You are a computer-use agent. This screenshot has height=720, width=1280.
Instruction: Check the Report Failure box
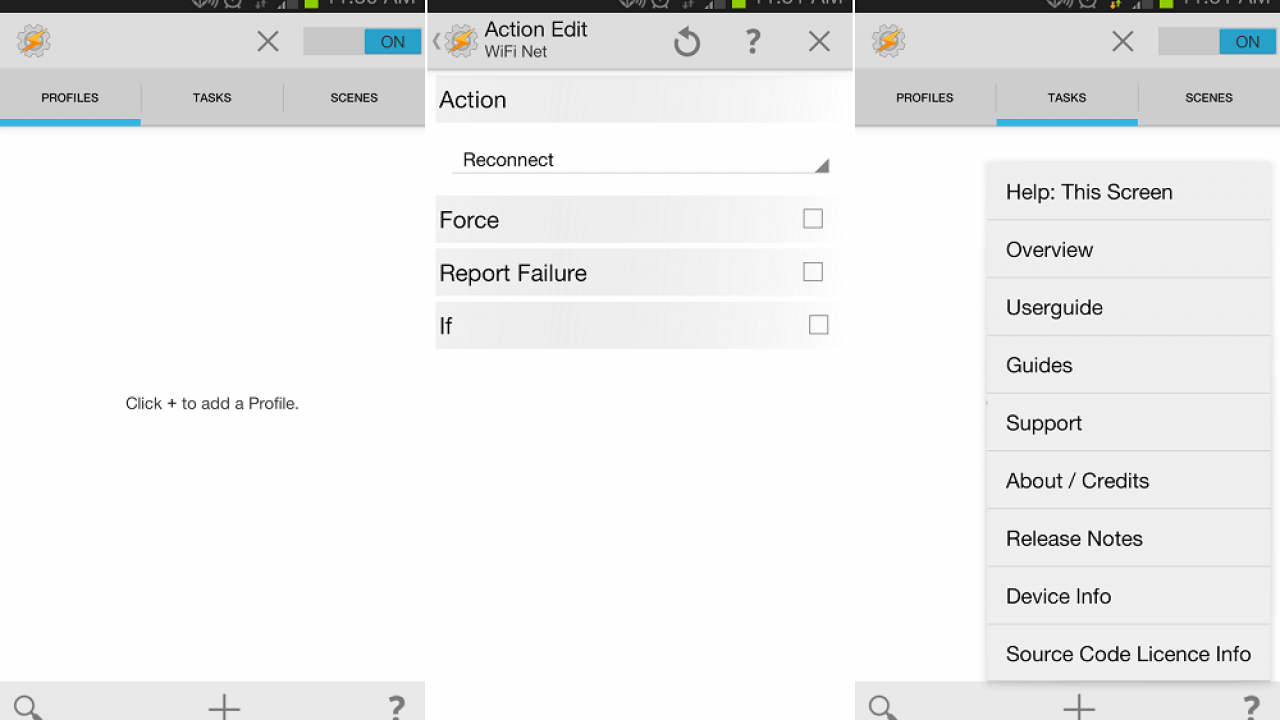click(x=813, y=272)
